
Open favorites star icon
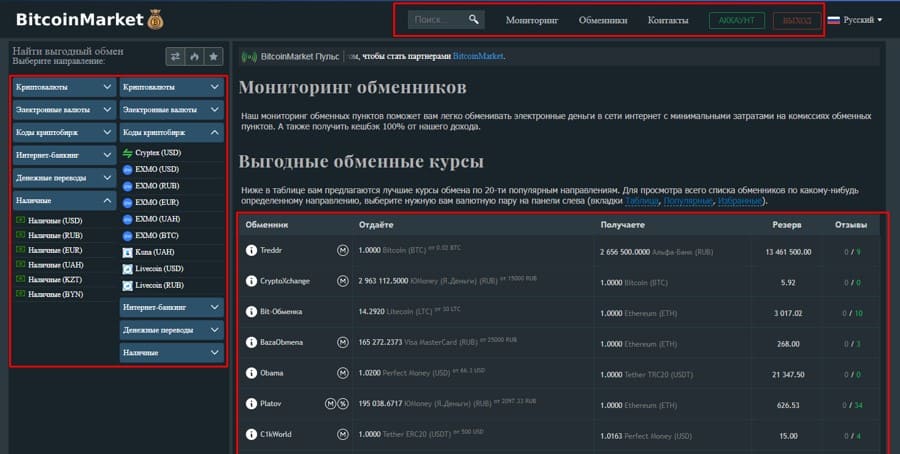(214, 56)
